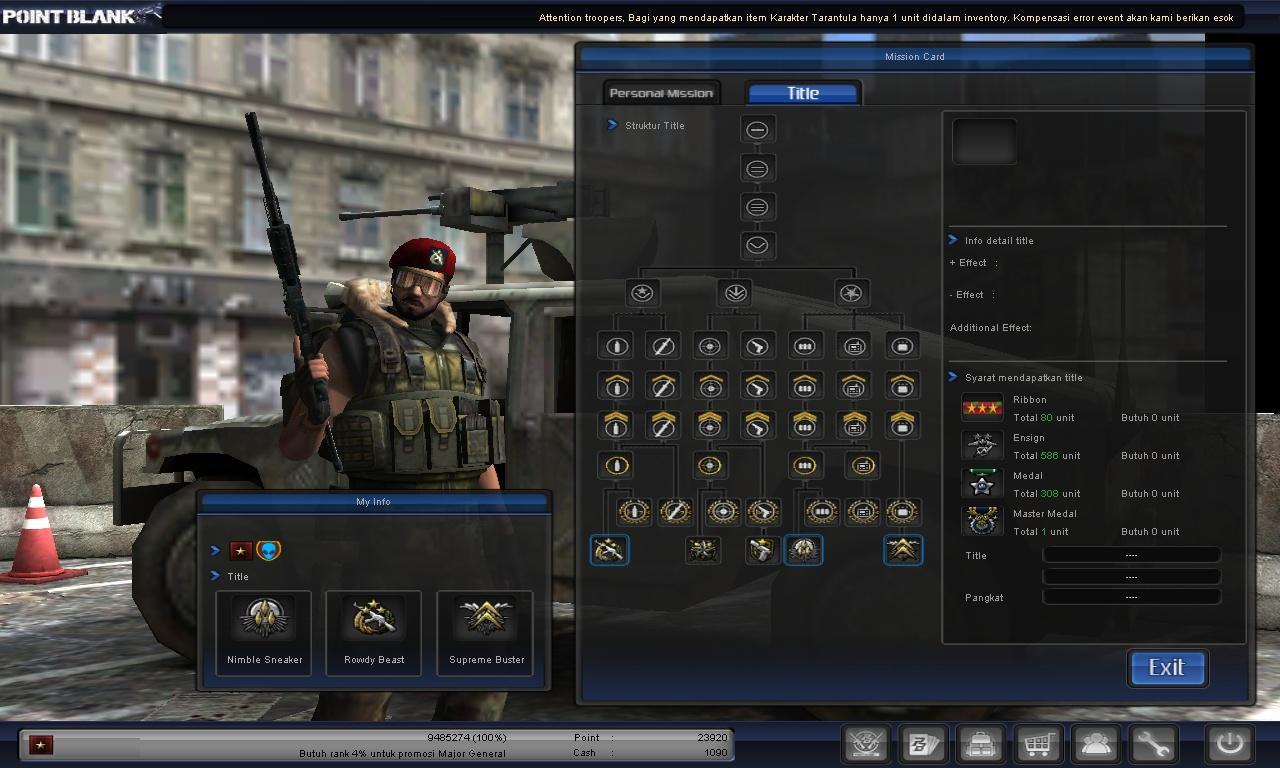Click the Master Medal requirement icon
Viewport: 1280px width, 768px height.
[982, 521]
